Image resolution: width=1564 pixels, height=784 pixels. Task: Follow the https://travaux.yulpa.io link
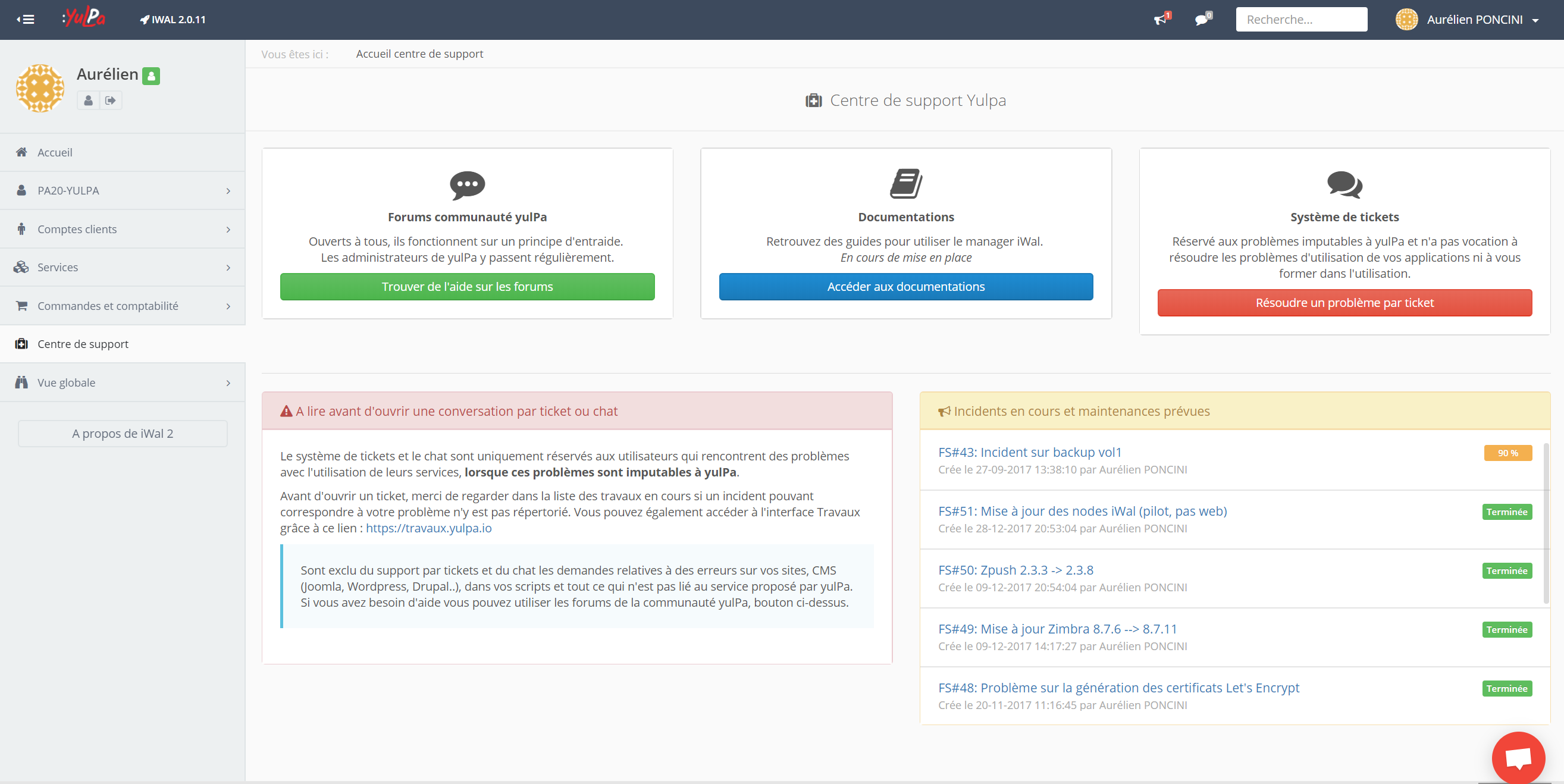[x=429, y=528]
